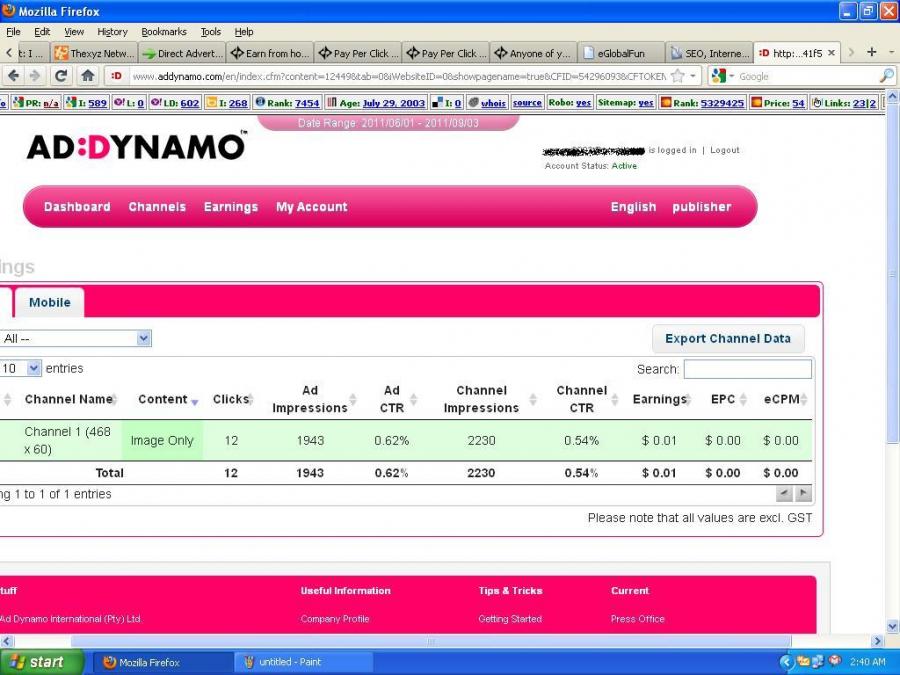Open the Help menu

point(243,32)
